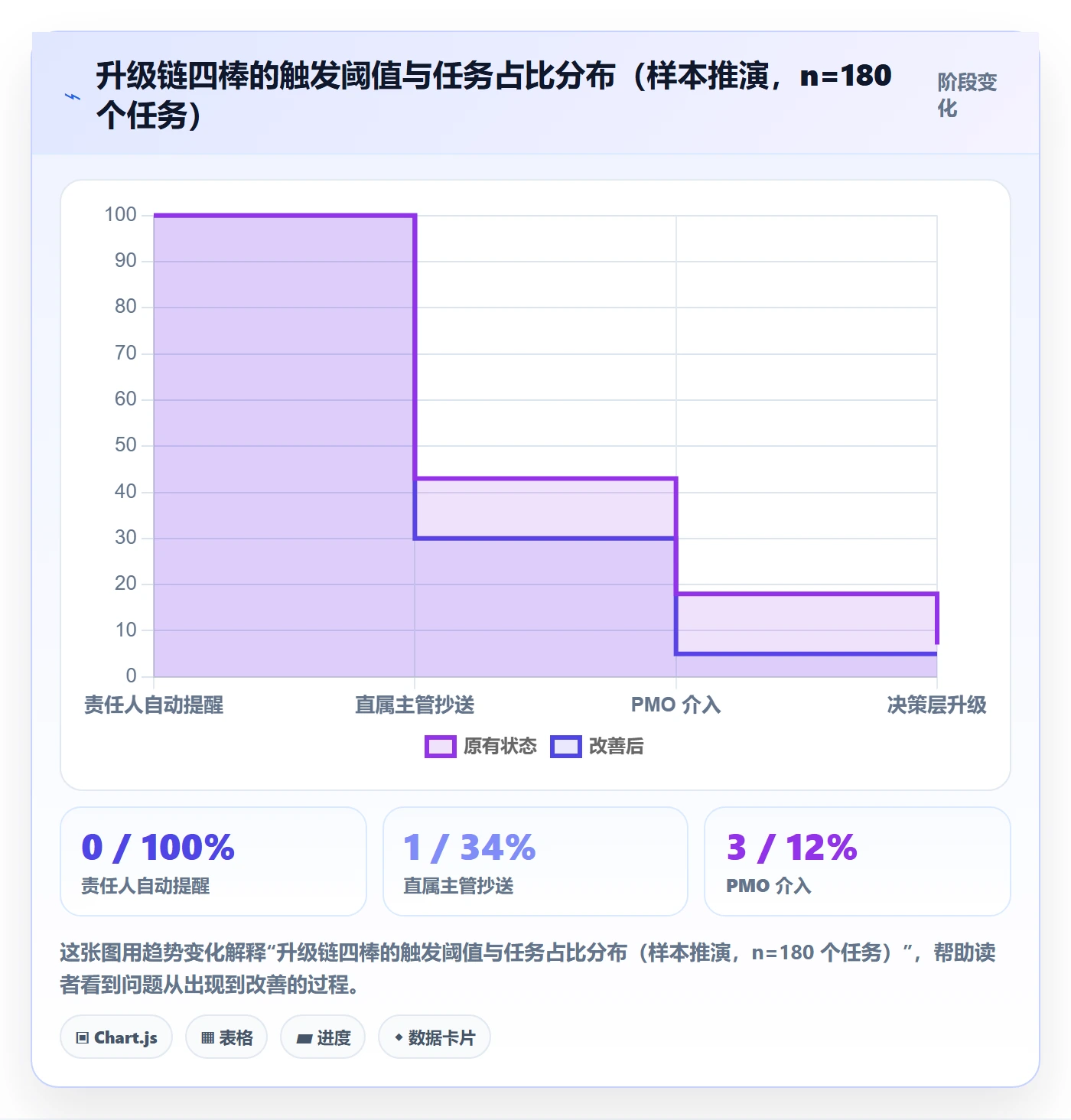The image size is (1071, 1120).
Task: Click the purple 原有状态 legend swatch
Action: coord(441,747)
